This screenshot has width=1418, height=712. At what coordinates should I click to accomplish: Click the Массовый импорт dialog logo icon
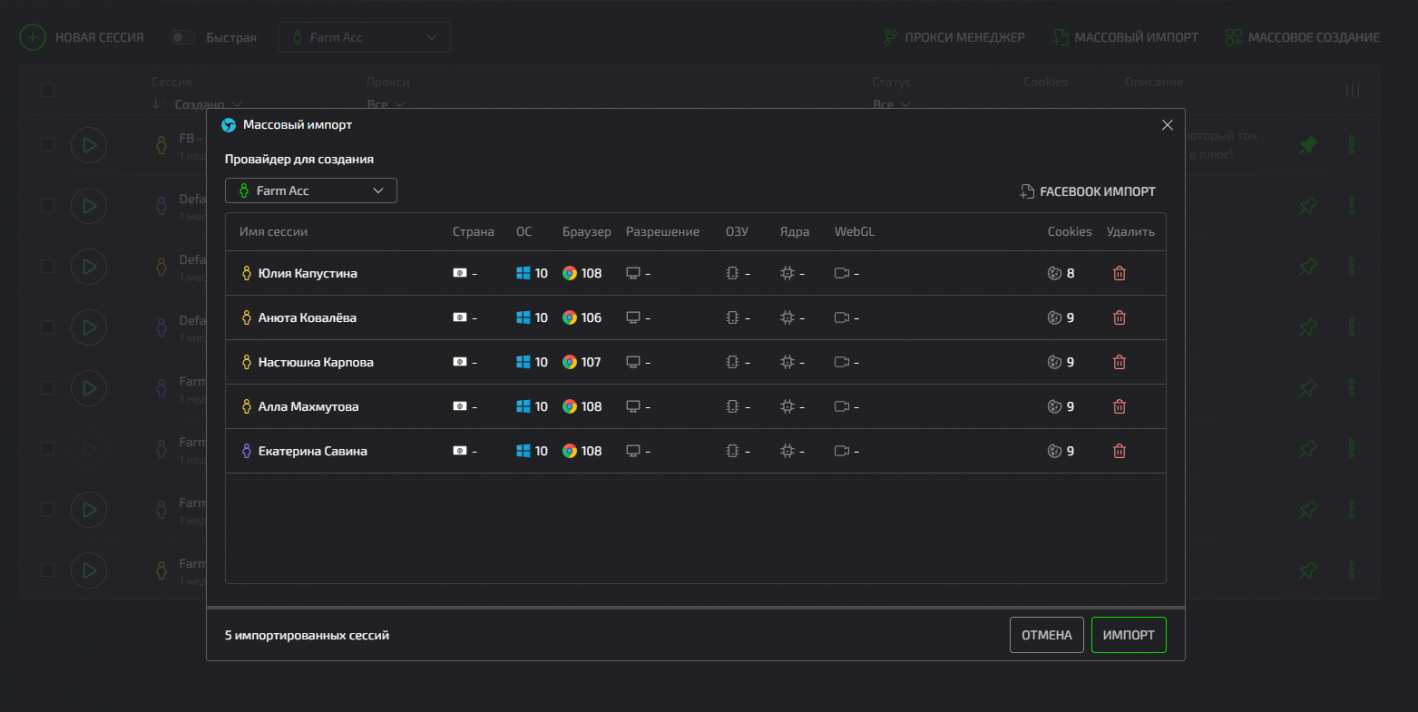tap(228, 125)
